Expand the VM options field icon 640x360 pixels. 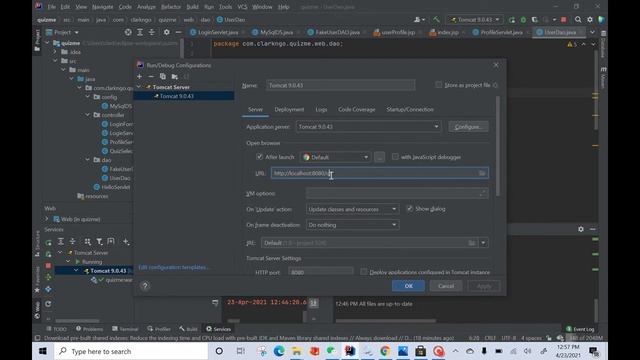point(483,193)
